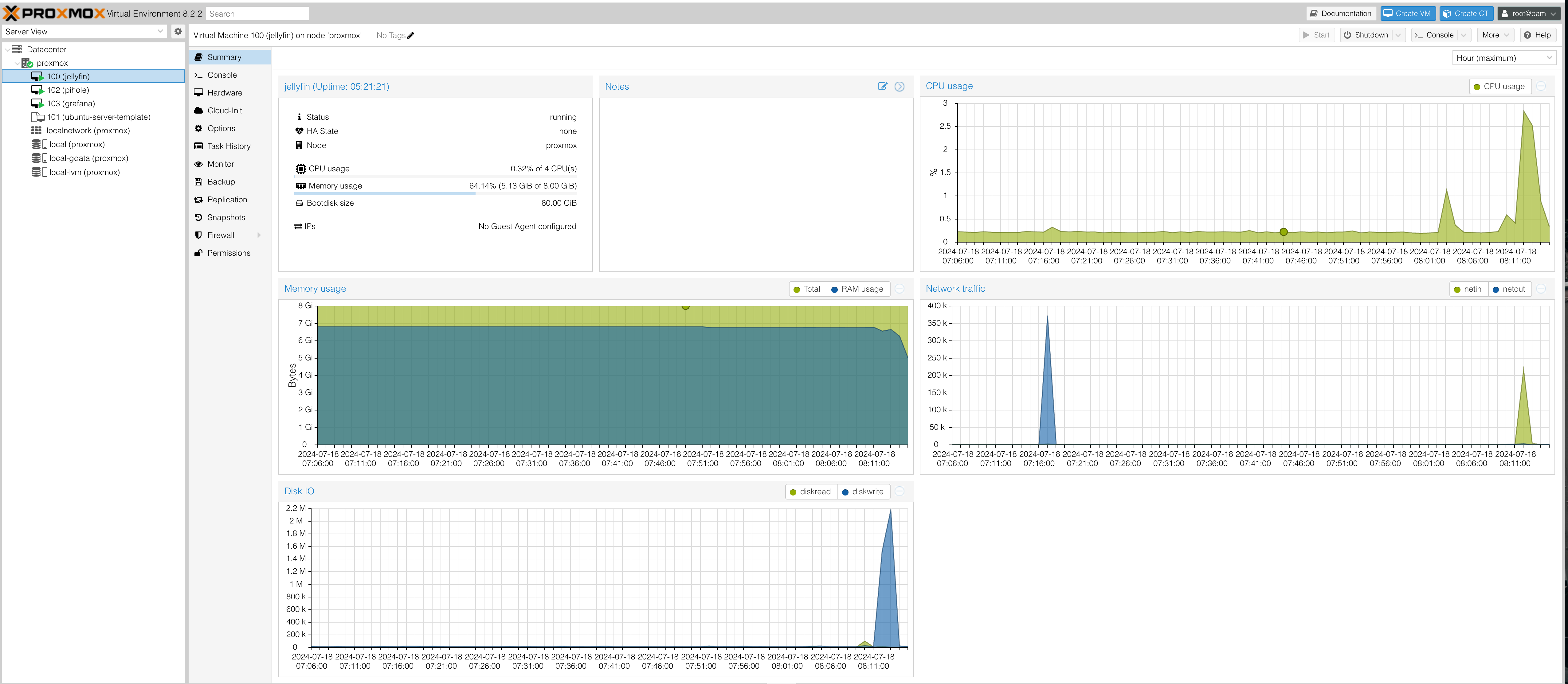This screenshot has height=684, width=1568.
Task: Edit tags with pencil icon
Action: [x=411, y=35]
